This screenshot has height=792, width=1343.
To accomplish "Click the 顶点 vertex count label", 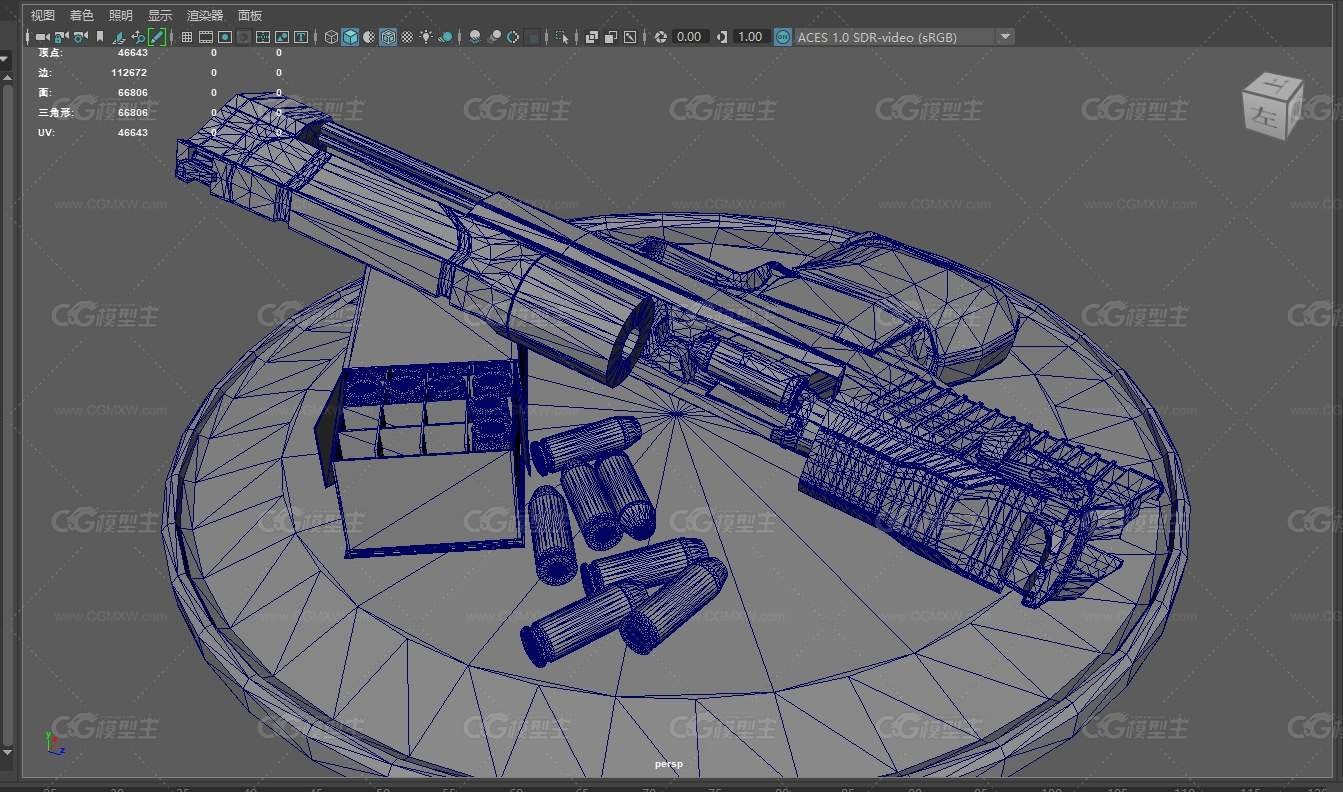I will pos(50,53).
